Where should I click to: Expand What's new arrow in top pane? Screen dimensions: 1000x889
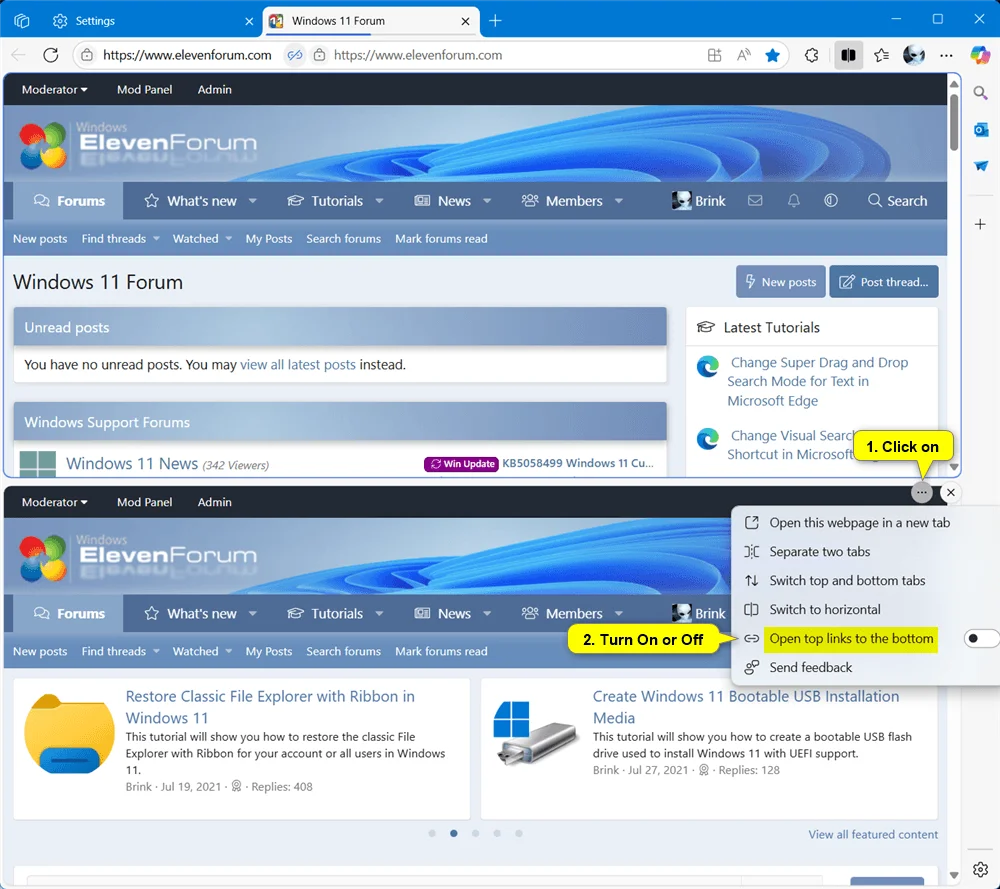tap(253, 201)
